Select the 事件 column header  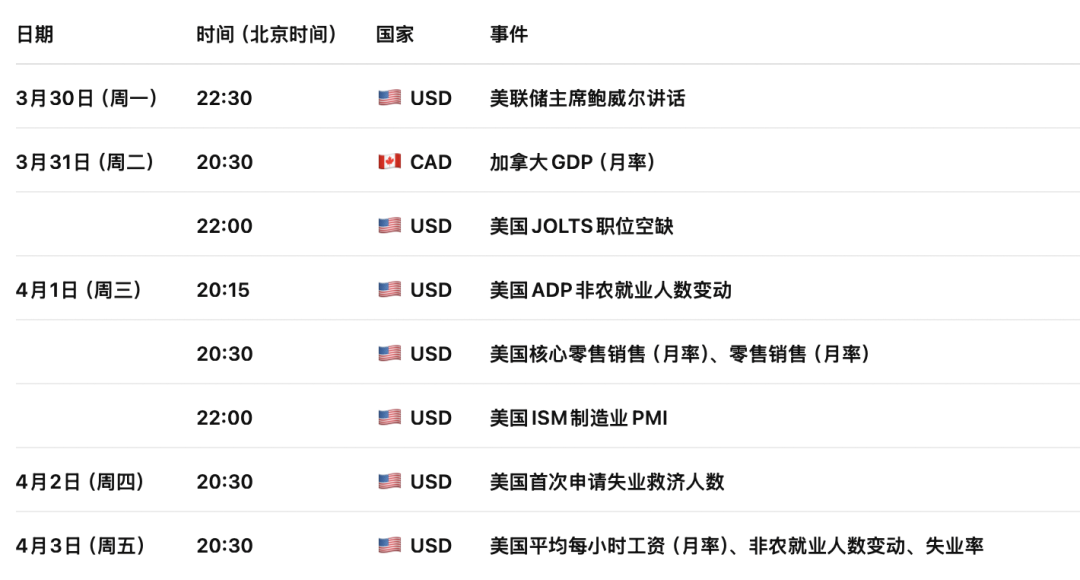509,34
